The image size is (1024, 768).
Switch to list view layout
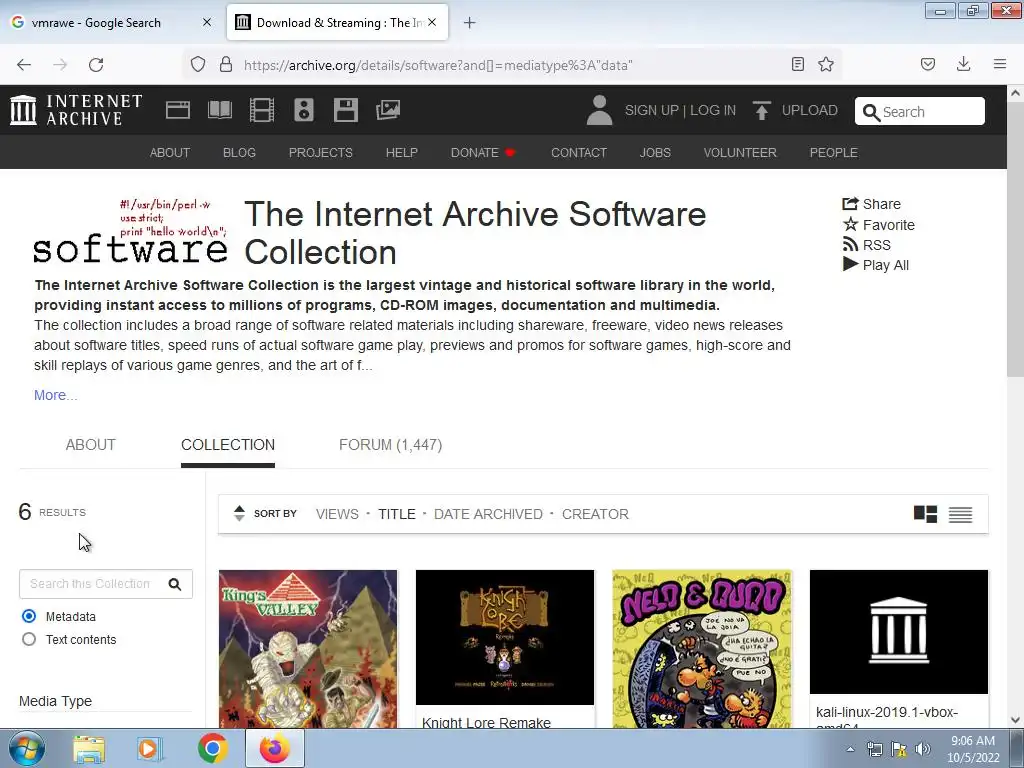961,515
